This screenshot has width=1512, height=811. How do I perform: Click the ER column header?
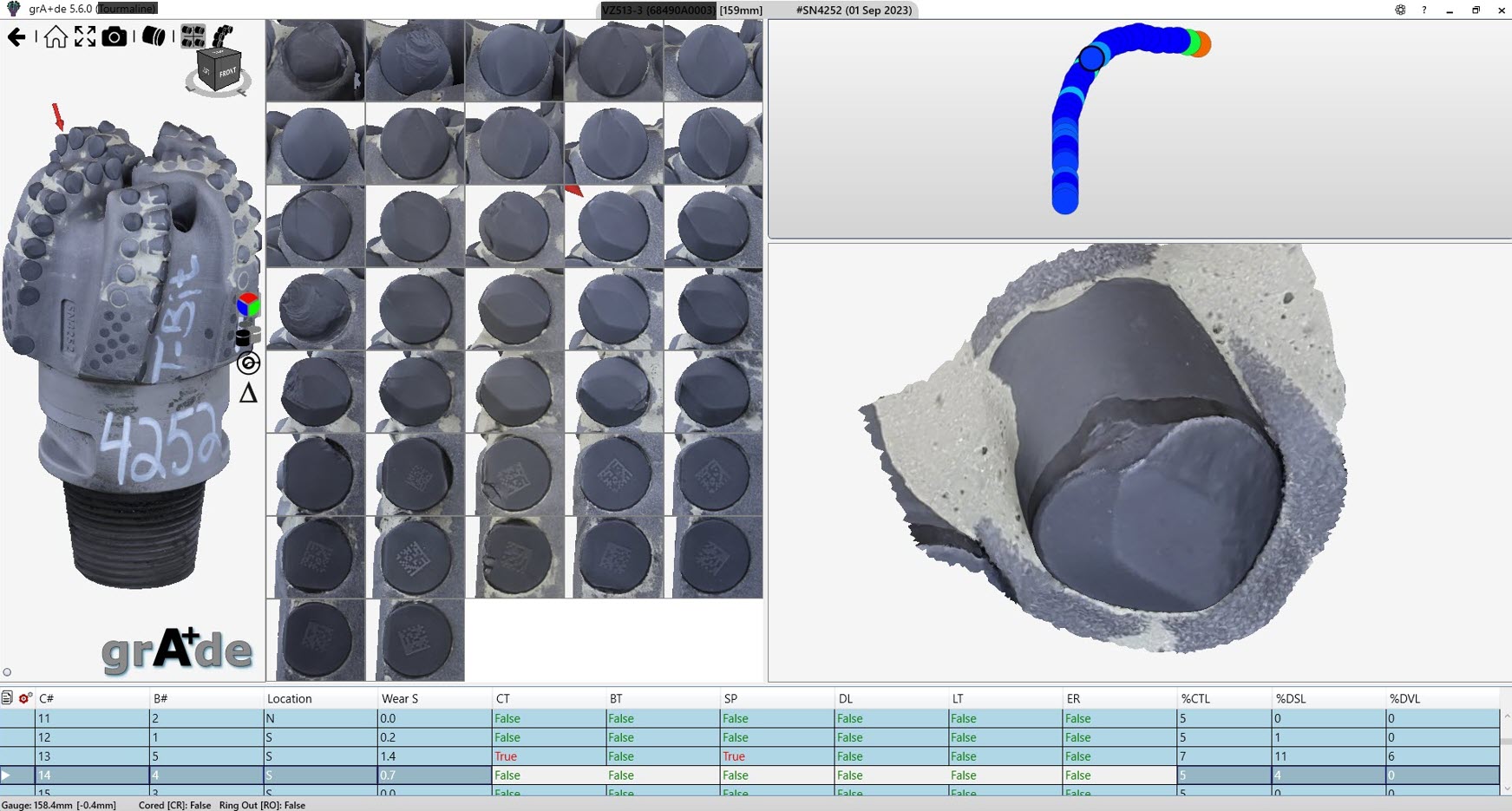pyautogui.click(x=1120, y=698)
